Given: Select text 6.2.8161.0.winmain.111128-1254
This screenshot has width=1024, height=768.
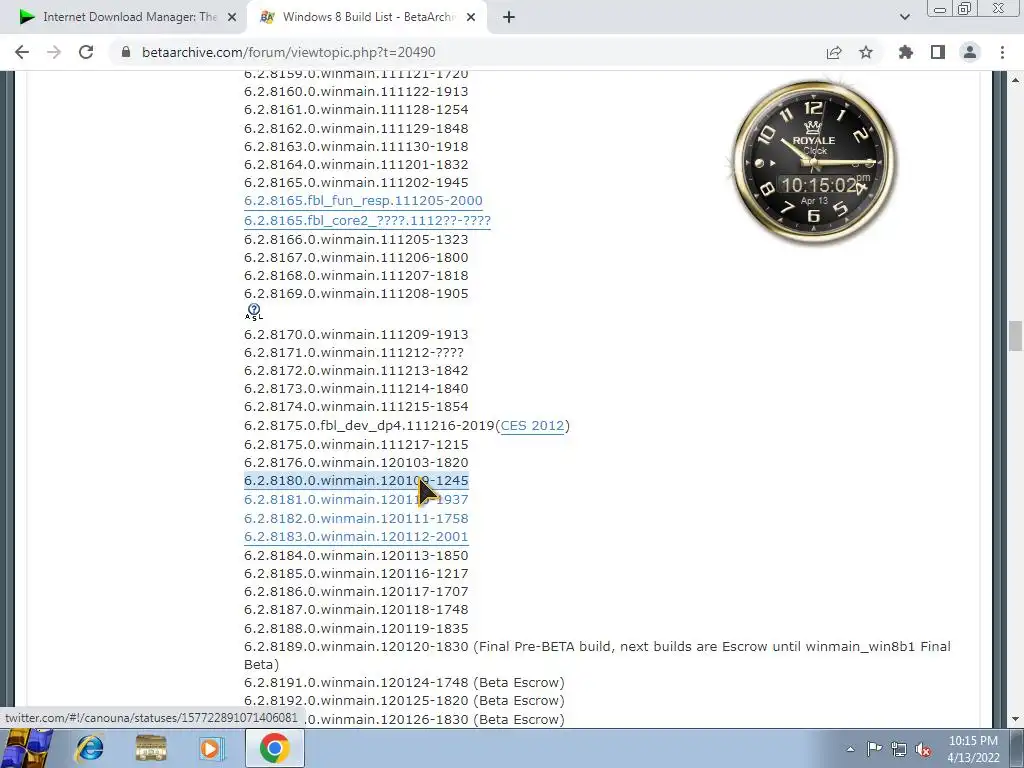Looking at the screenshot, I should [x=356, y=110].
